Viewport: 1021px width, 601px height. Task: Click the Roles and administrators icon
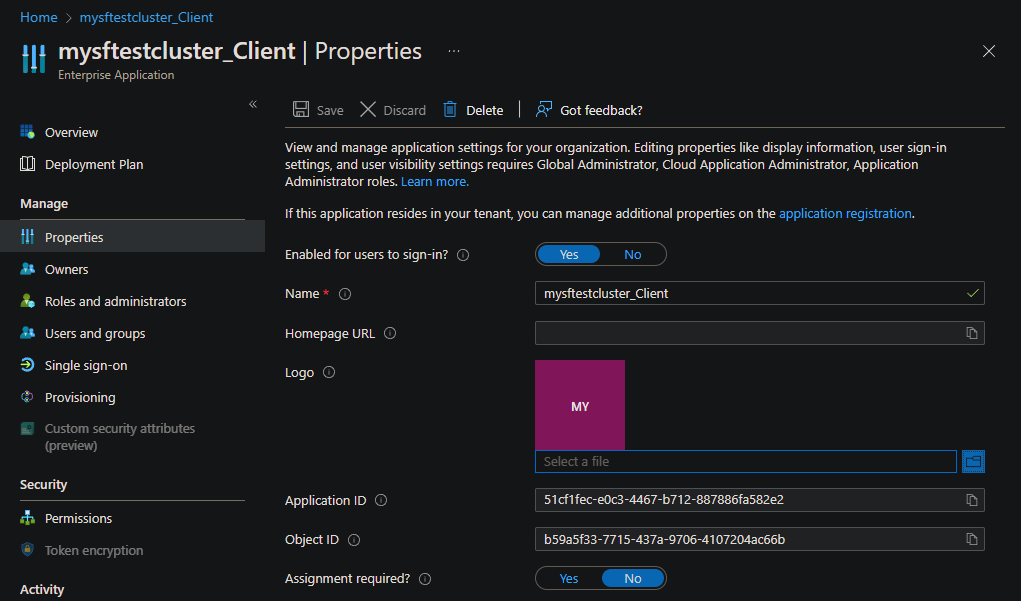pos(27,300)
